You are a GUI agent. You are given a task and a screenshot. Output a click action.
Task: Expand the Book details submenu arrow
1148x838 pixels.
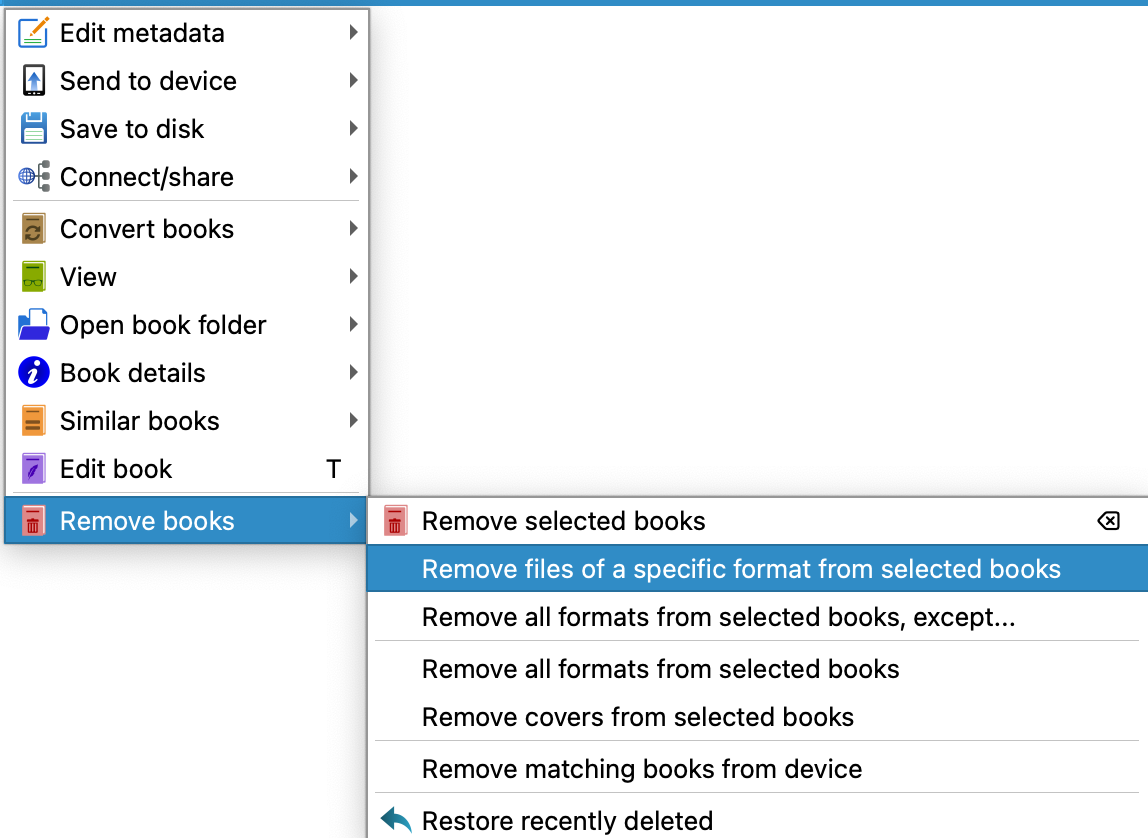pos(354,372)
